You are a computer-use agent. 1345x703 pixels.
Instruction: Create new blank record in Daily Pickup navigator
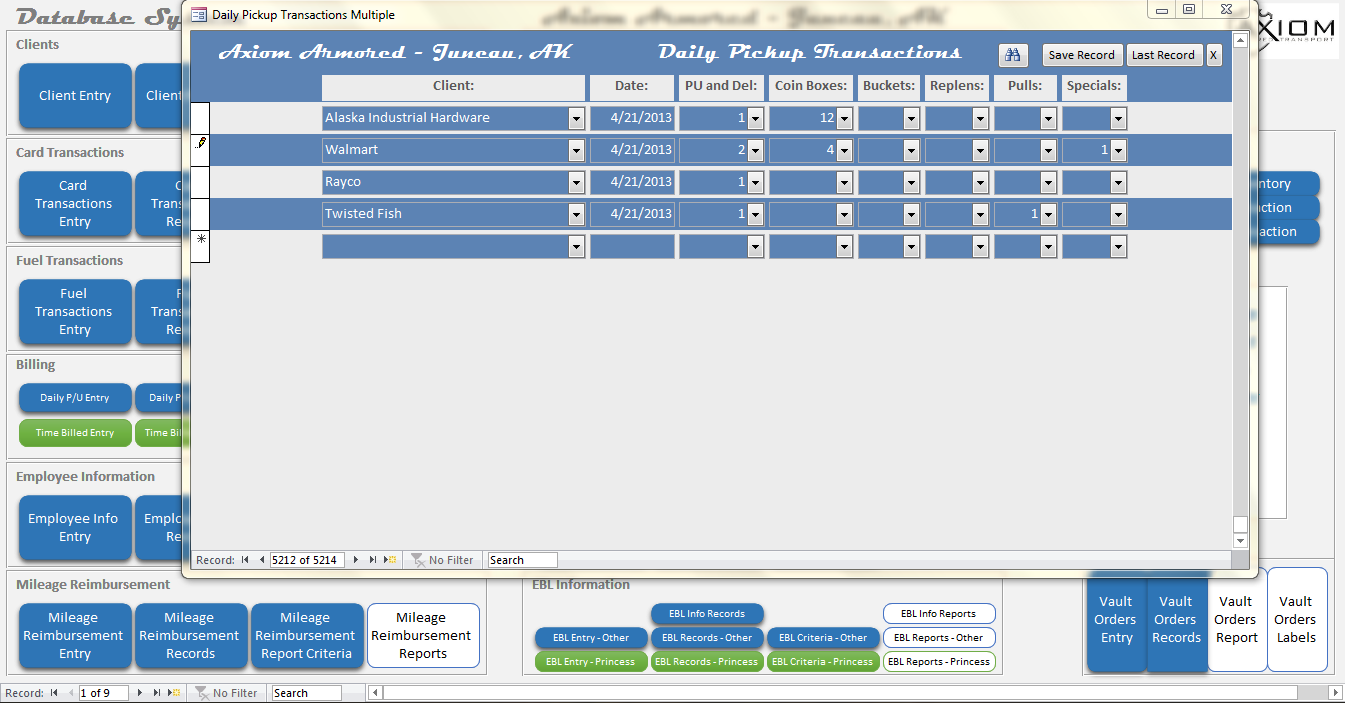point(390,560)
